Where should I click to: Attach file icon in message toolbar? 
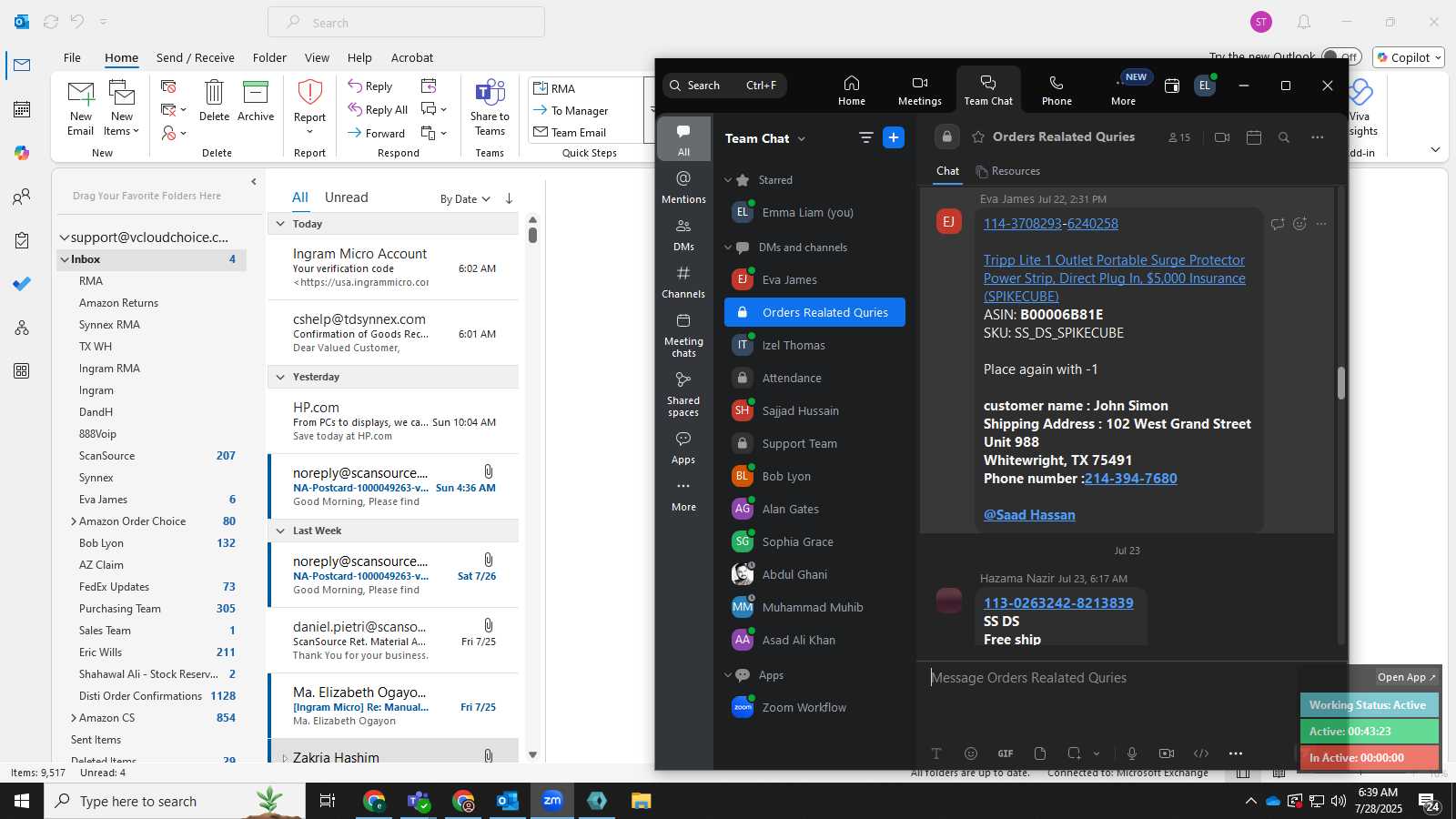pos(1040,753)
